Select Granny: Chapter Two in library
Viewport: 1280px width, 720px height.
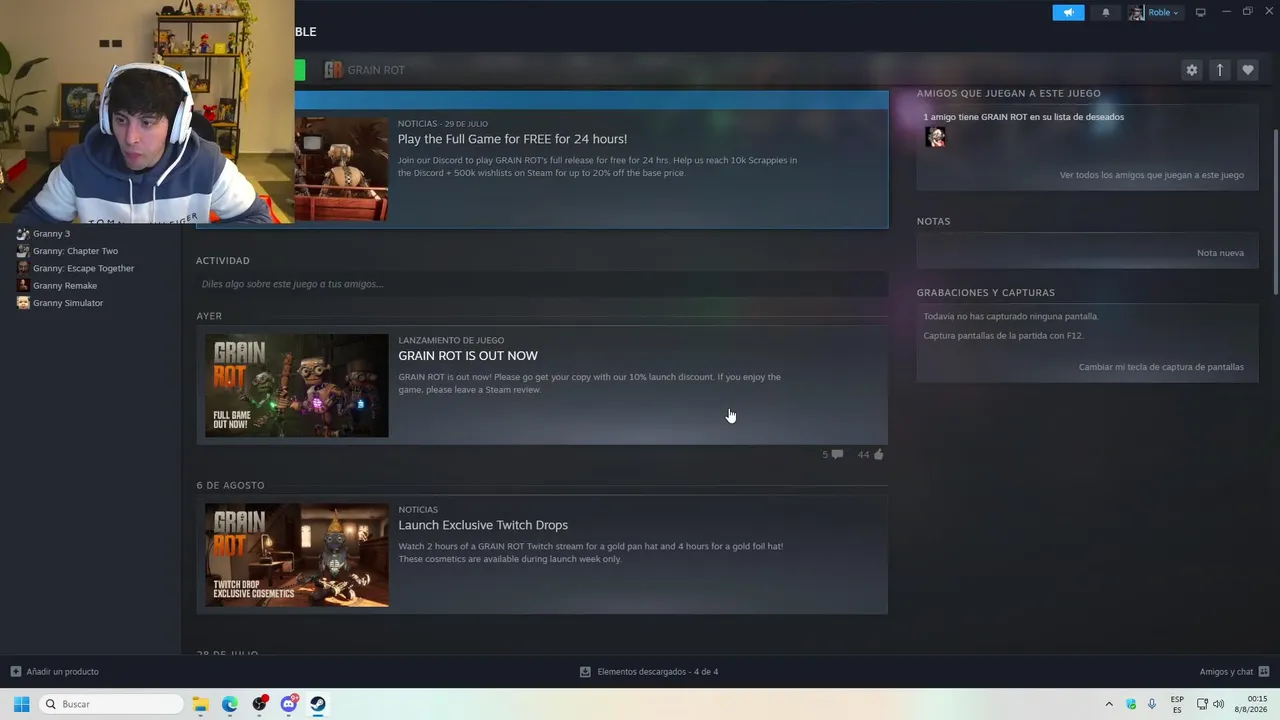coord(75,251)
